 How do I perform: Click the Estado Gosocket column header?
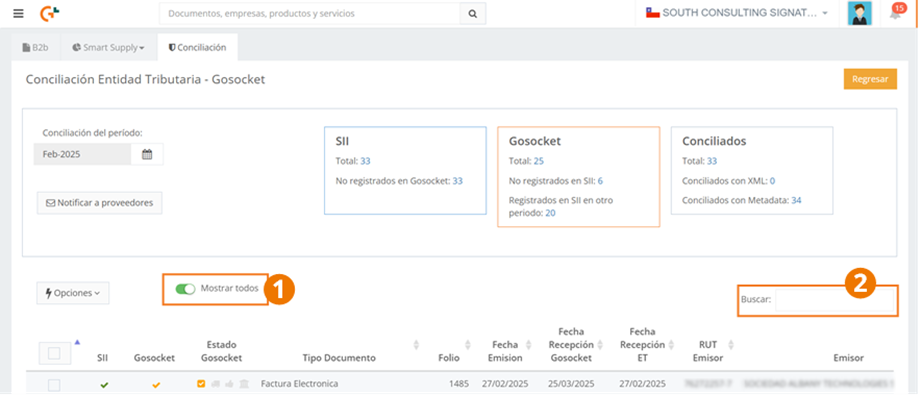click(x=221, y=351)
